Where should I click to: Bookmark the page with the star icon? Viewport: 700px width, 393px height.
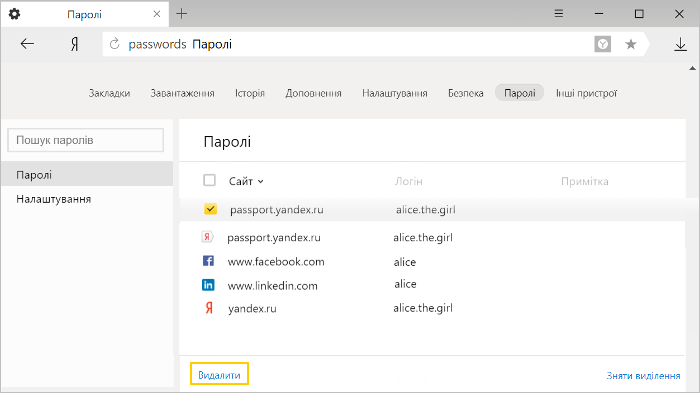pos(630,44)
